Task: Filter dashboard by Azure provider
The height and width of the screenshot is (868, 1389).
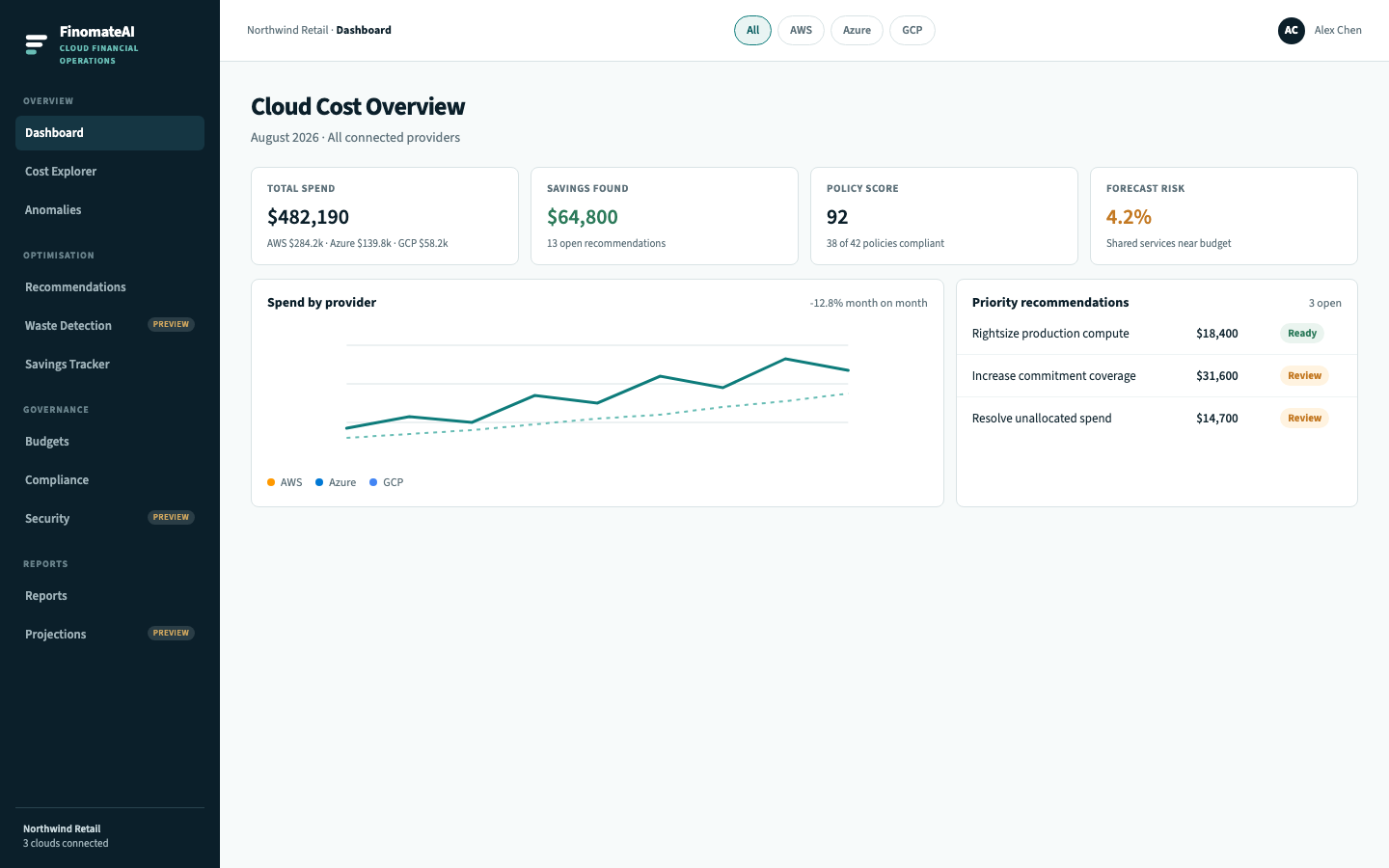Action: [857, 31]
